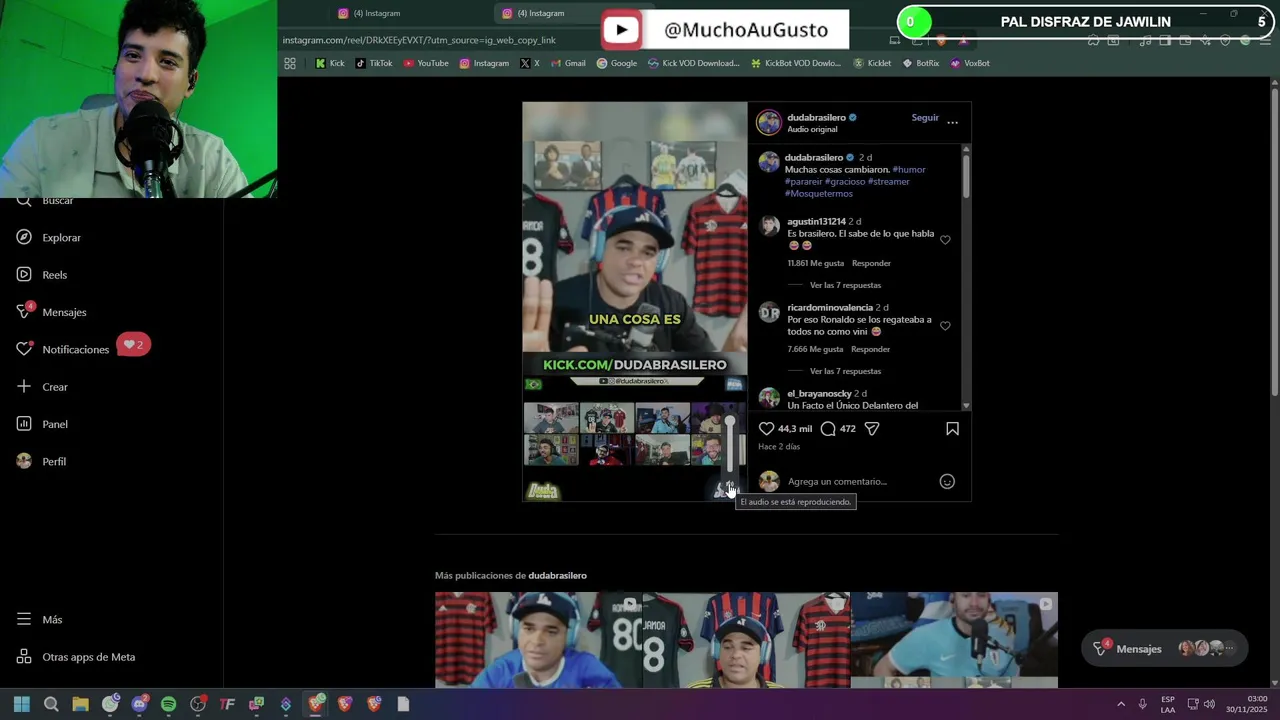Click the comment input field

tap(858, 482)
